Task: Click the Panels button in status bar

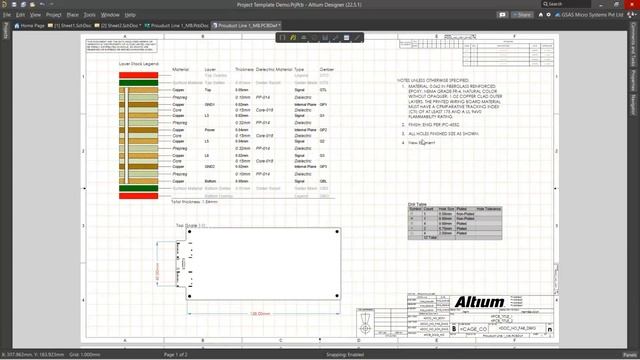Action: point(629,355)
